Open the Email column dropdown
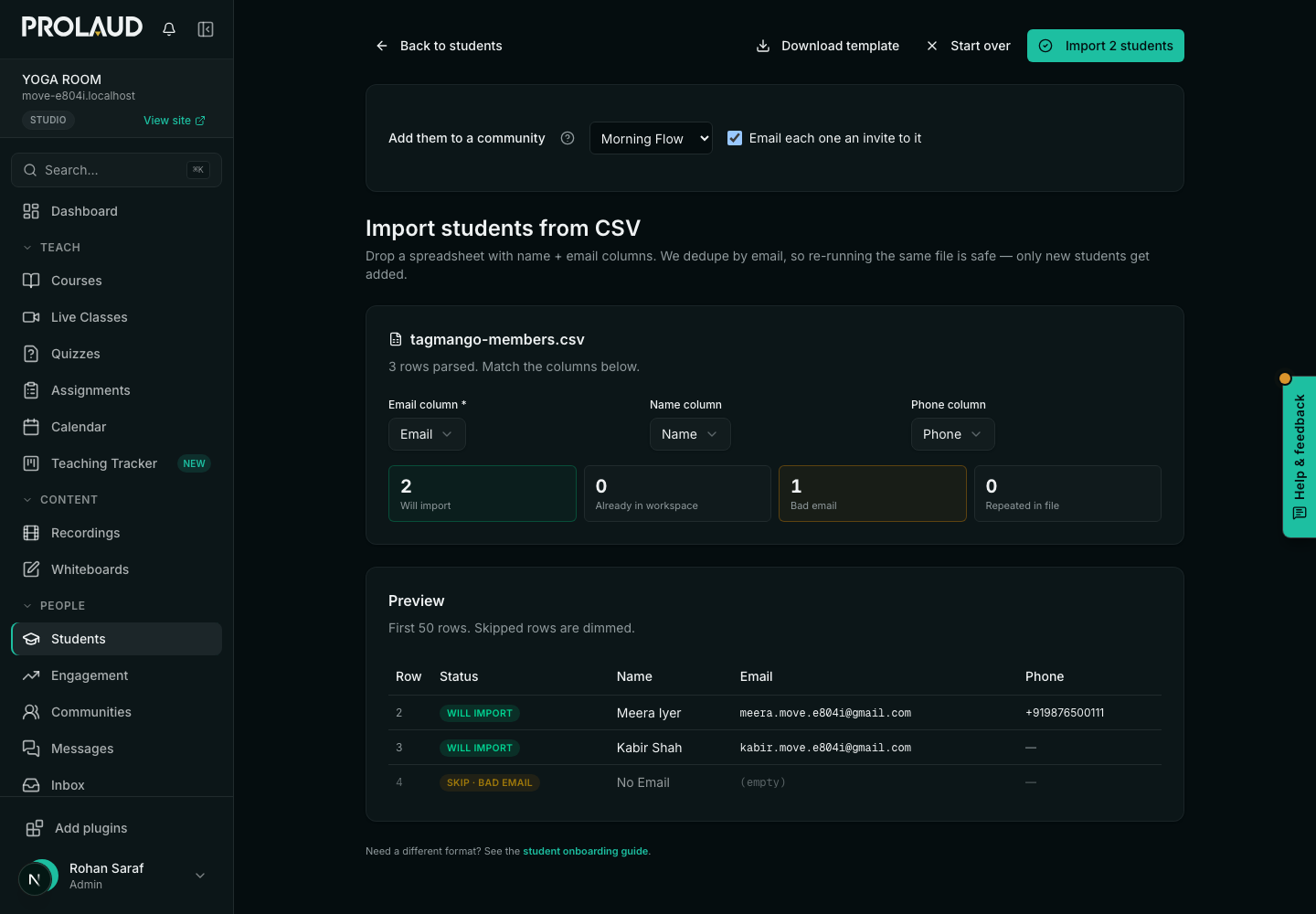This screenshot has width=1316, height=914. point(427,434)
